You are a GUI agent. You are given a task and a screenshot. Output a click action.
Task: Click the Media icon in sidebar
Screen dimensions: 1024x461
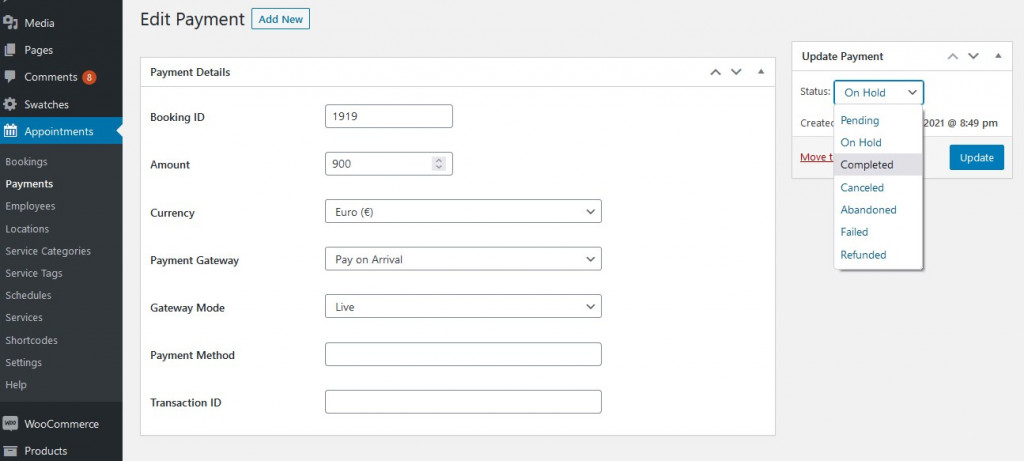10,23
